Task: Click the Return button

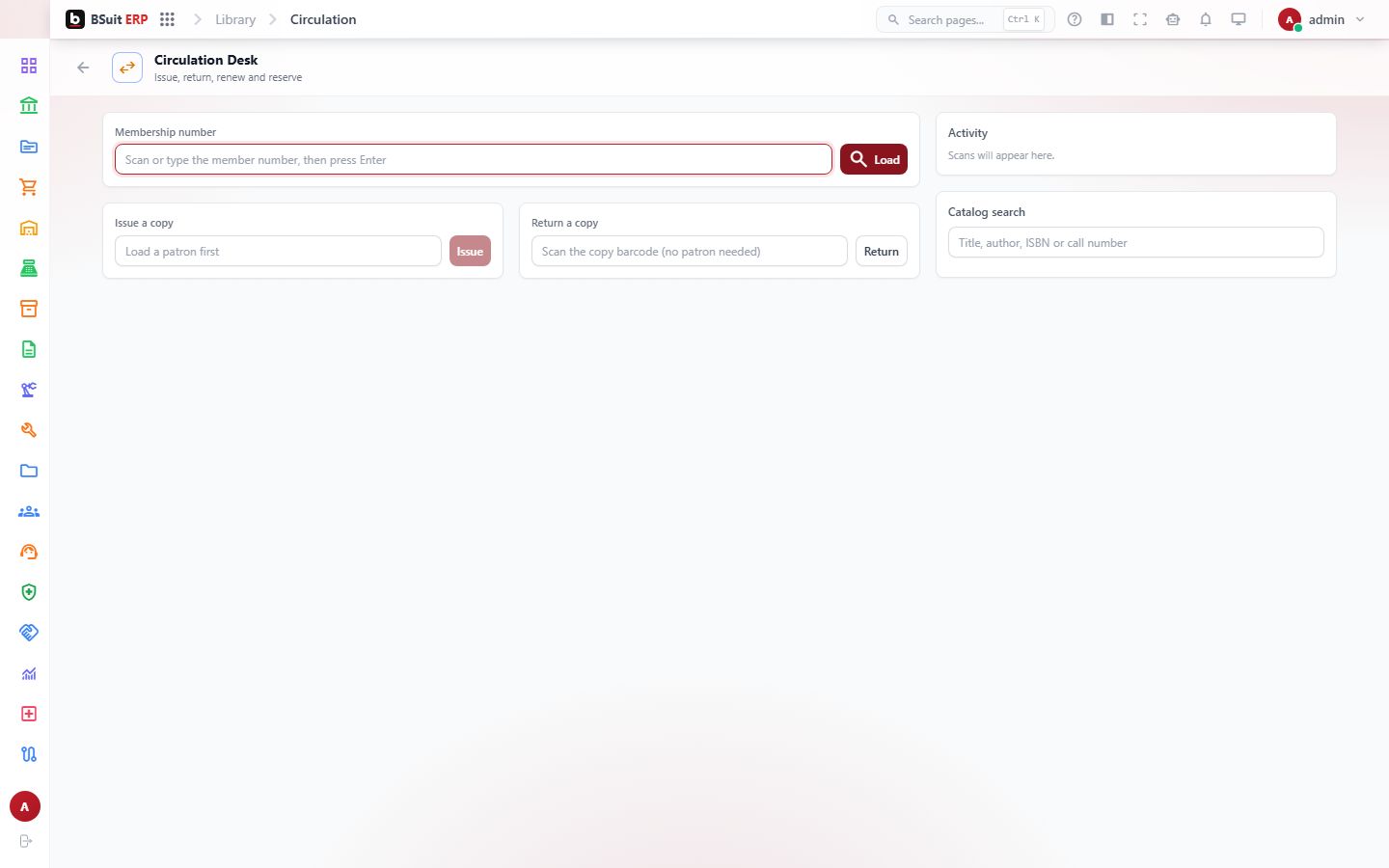Action: (882, 251)
